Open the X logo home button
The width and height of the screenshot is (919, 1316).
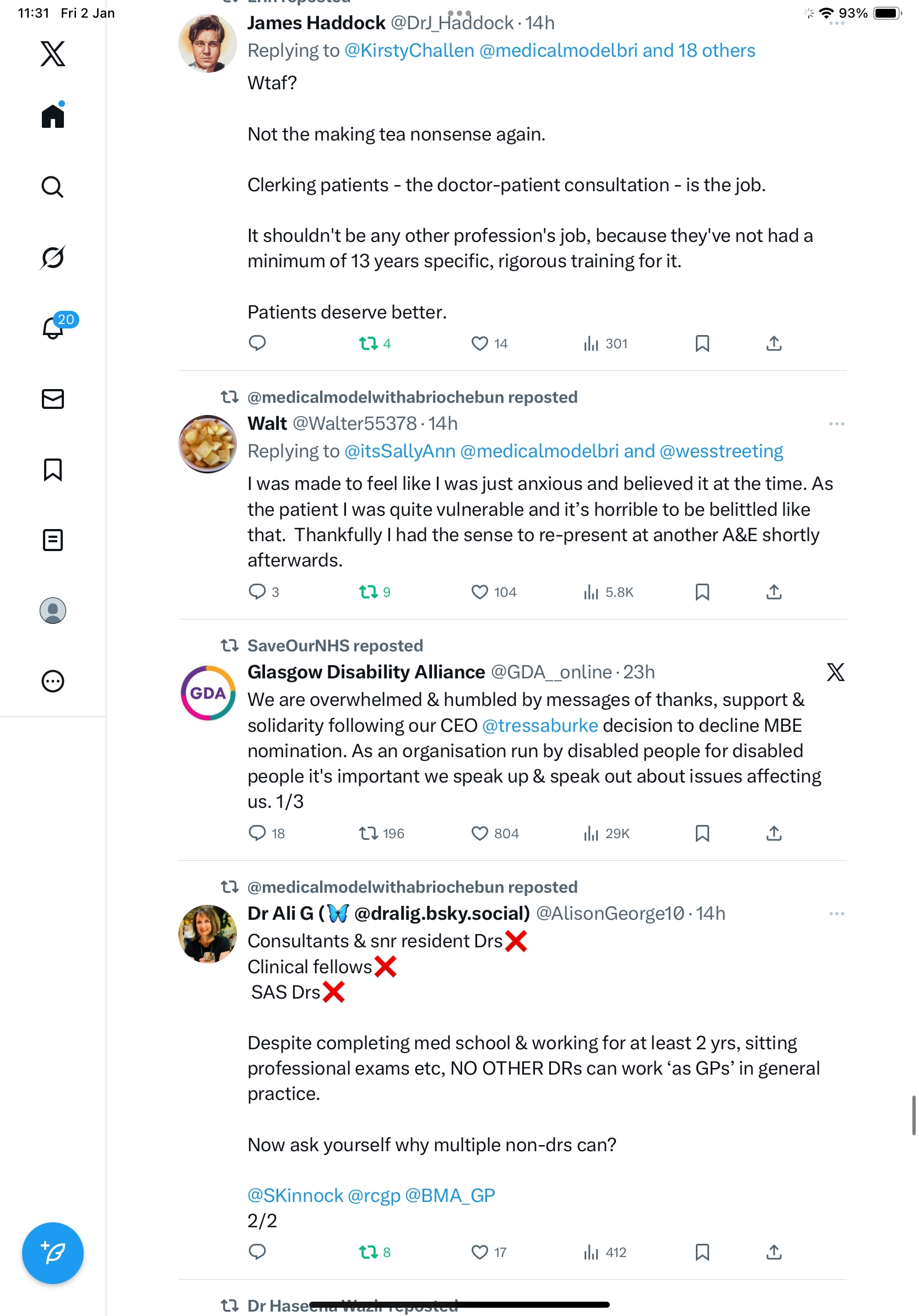[53, 54]
